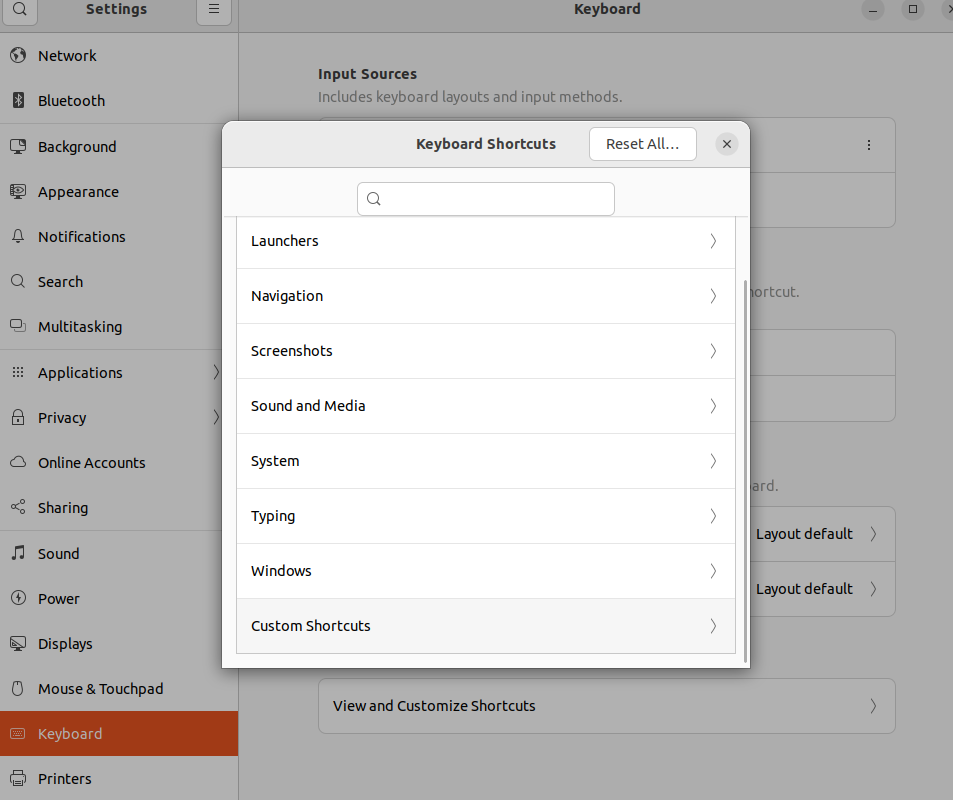Click the Bluetooth icon in sidebar
Image resolution: width=953 pixels, height=800 pixels.
[18, 100]
